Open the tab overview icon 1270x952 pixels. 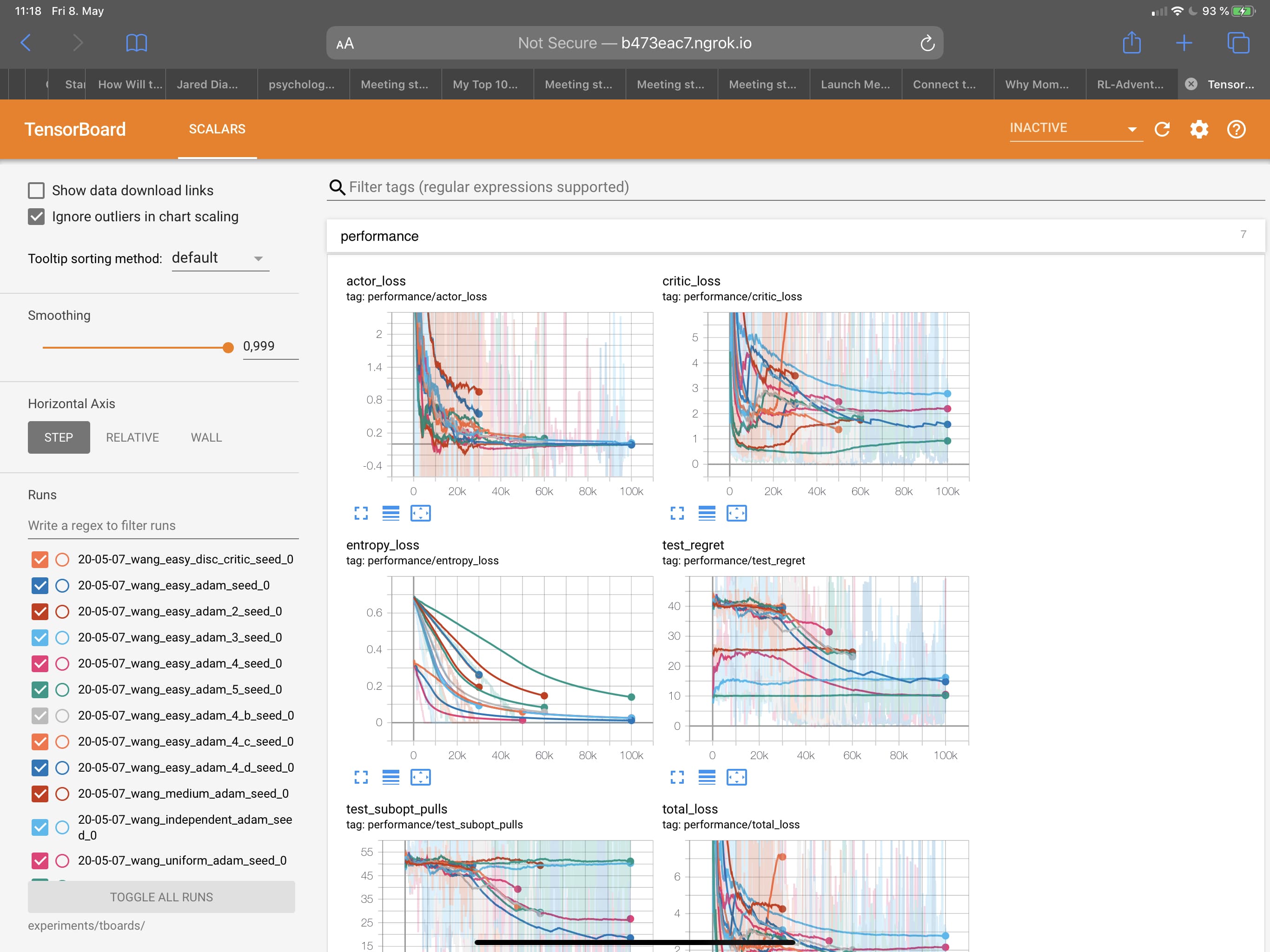(1238, 42)
